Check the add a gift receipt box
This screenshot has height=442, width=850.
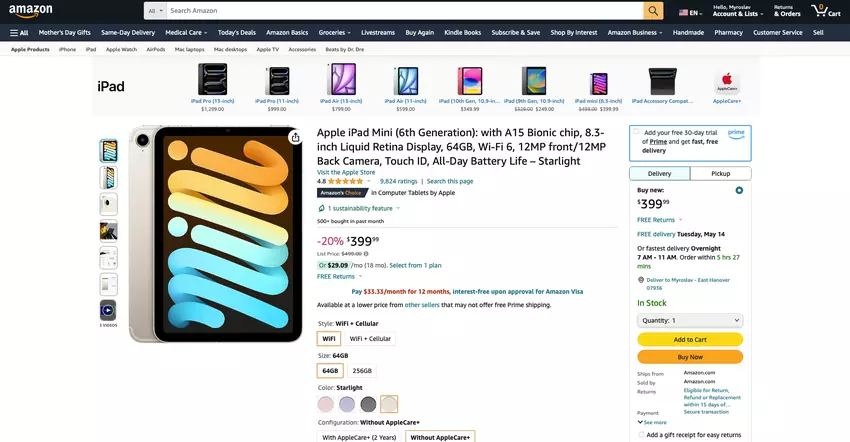(x=640, y=435)
